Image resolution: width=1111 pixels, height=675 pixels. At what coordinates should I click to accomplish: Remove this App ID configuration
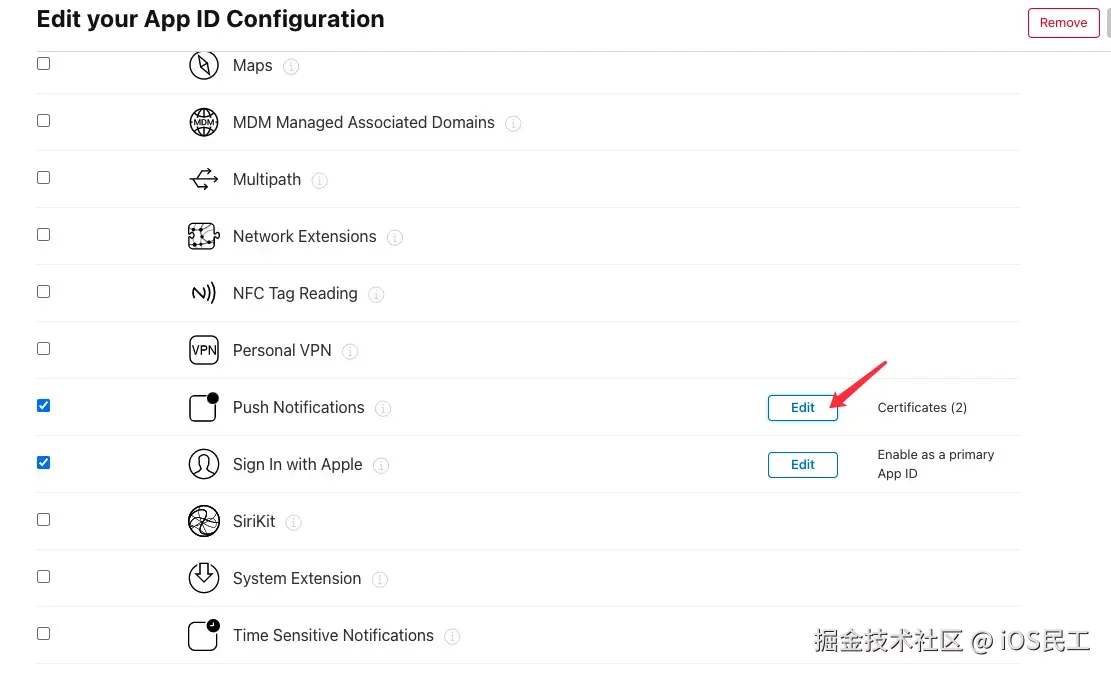1063,23
